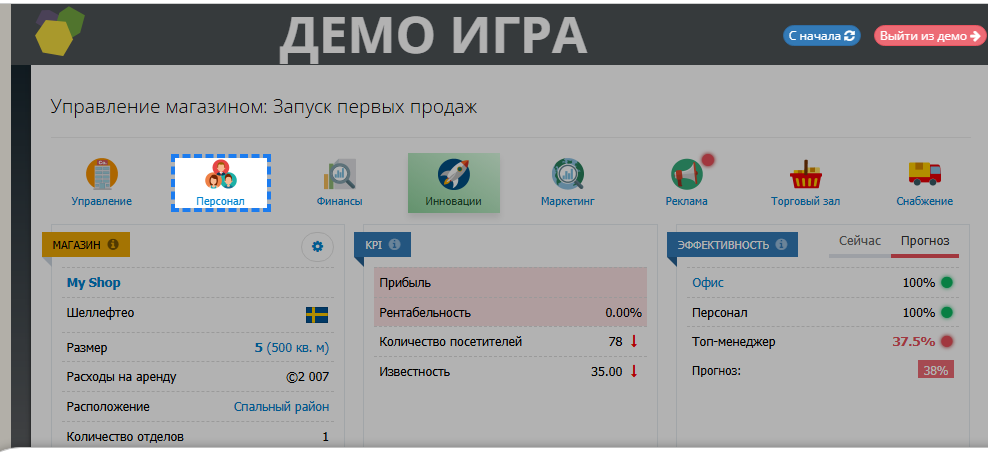Open the Управление building icon
Viewport: 988px width, 462px height.
tap(101, 174)
